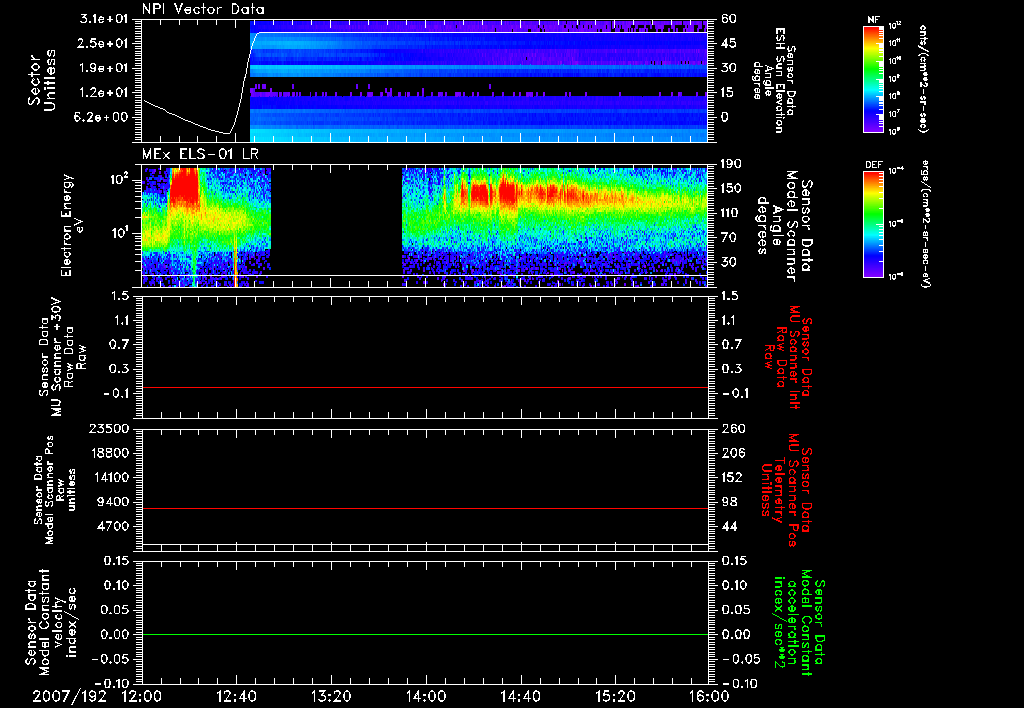This screenshot has width=1024, height=708.
Task: Click the "Sector Unitless" axis label
Action: click(x=42, y=80)
